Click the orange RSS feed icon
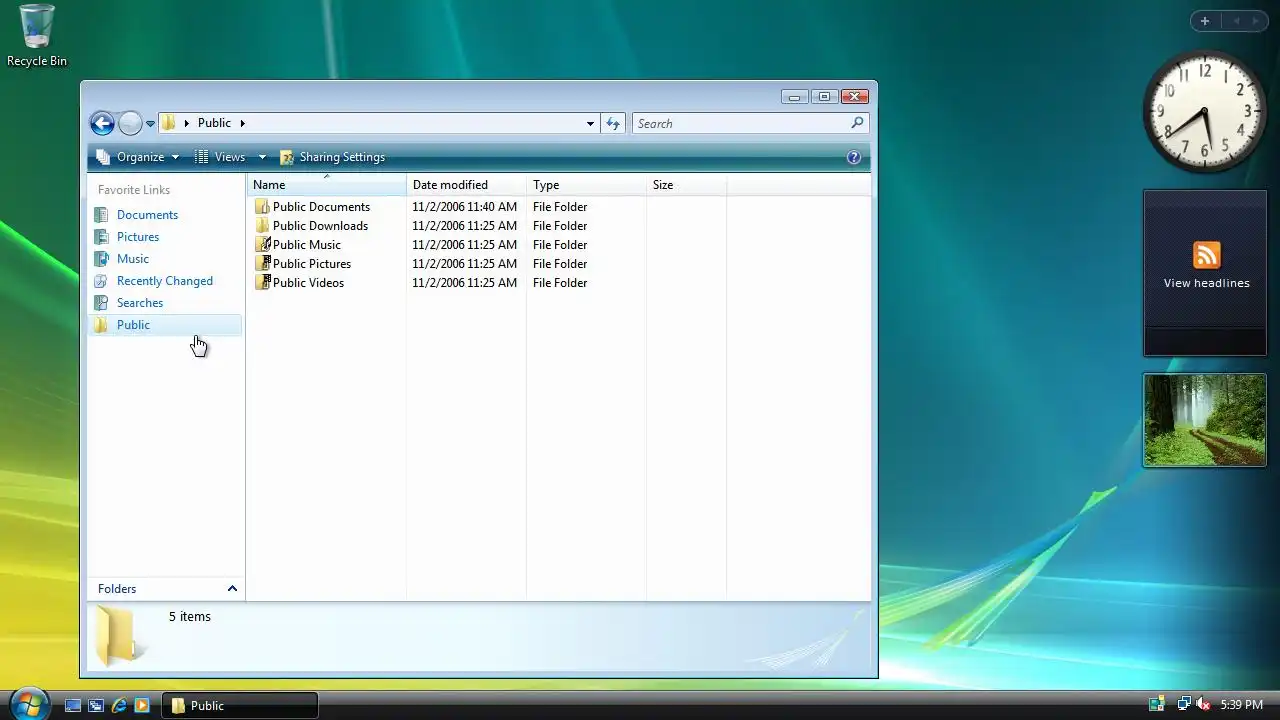1280x720 pixels. [1206, 255]
